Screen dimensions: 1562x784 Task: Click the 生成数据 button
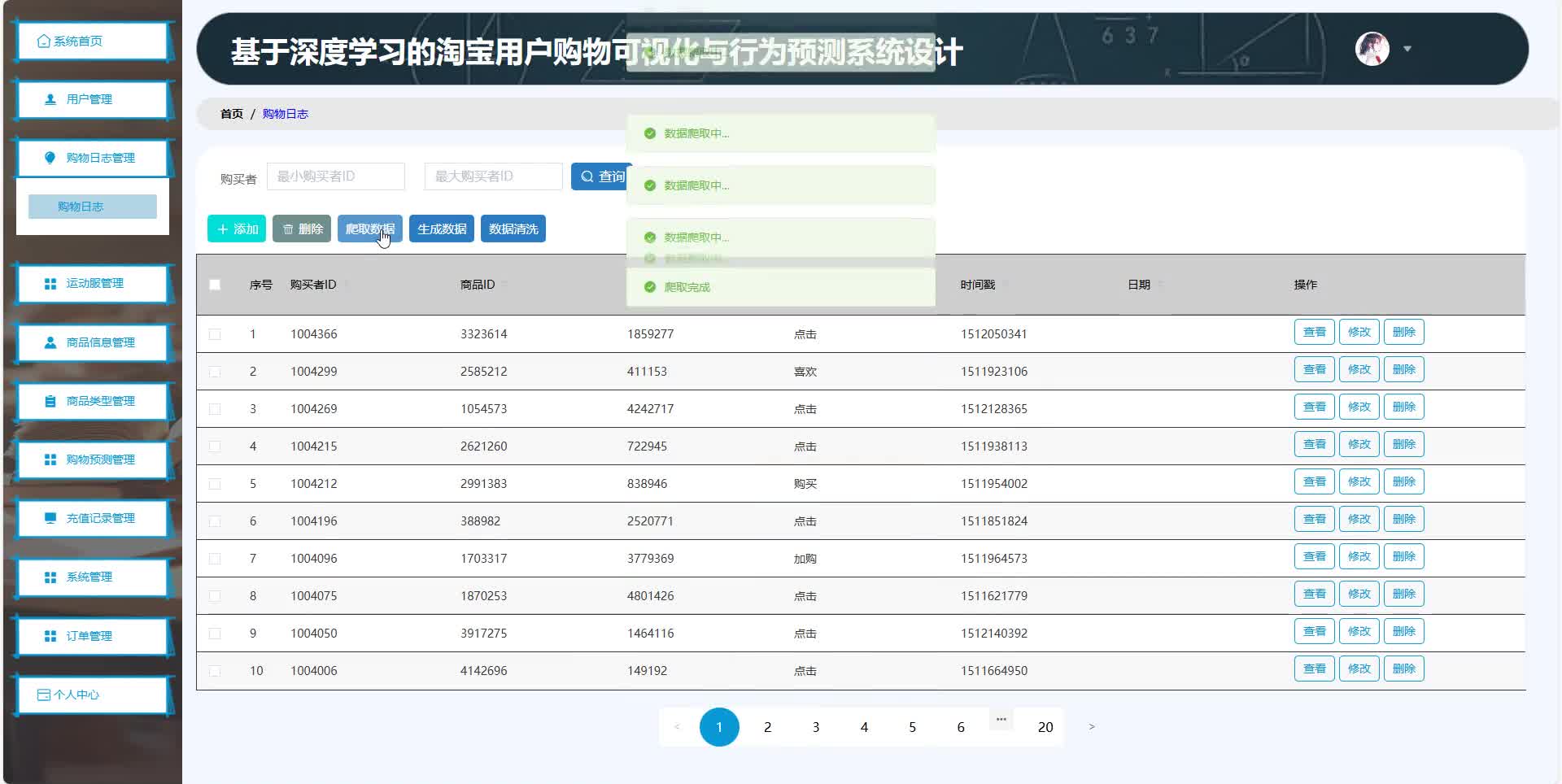click(x=441, y=229)
